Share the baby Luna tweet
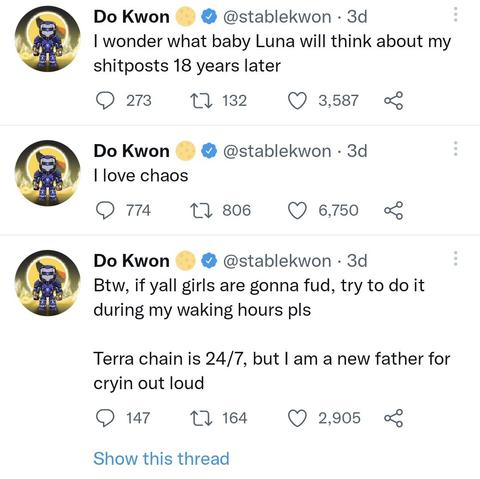Viewport: 480px width, 479px height. point(394,101)
